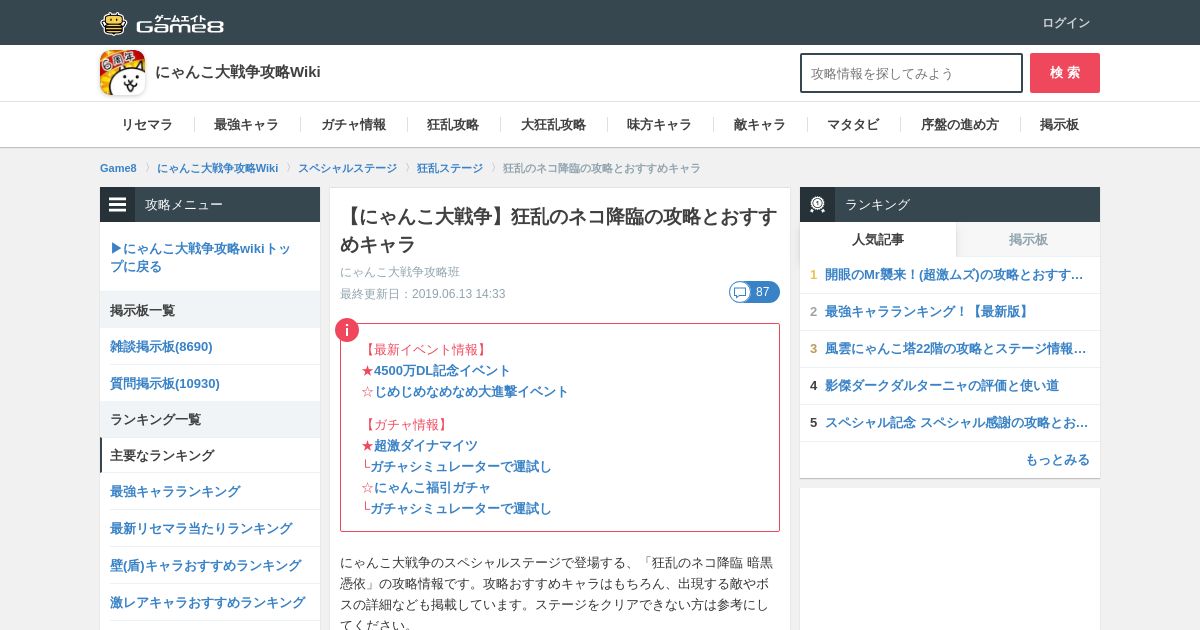The width and height of the screenshot is (1200, 630).
Task: Click the 【ガチャ情報】 heading
Action: (x=406, y=424)
